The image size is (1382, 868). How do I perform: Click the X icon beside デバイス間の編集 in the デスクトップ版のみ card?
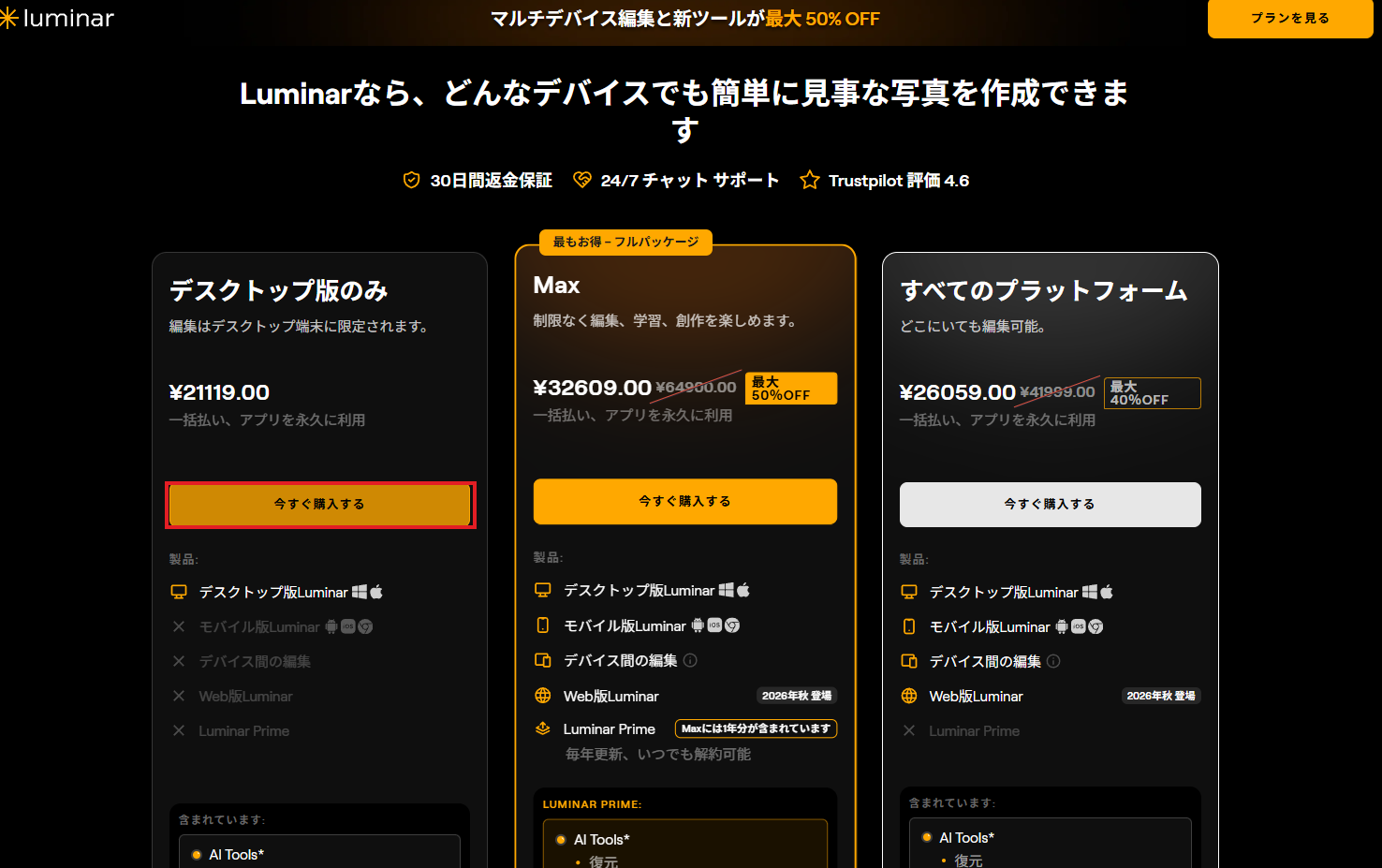point(179,661)
